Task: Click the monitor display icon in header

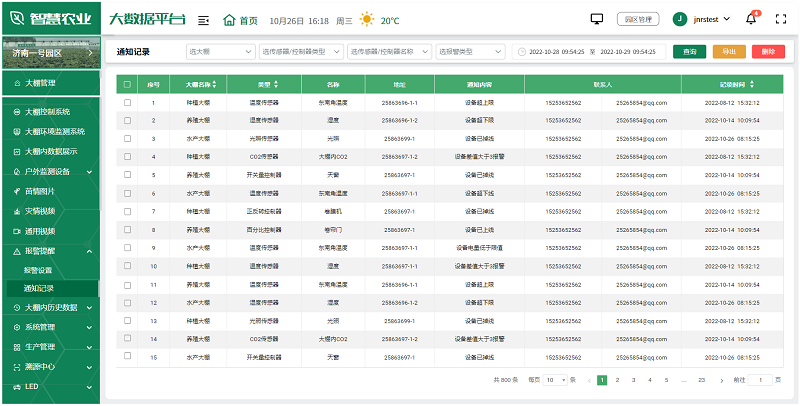Action: coord(597,19)
